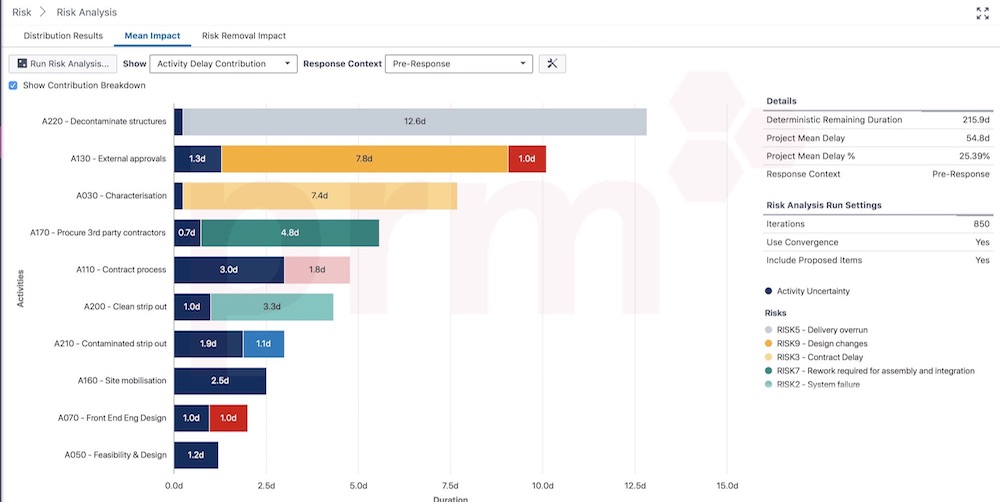Click the Activity Uncertainty legend dot
The height and width of the screenshot is (502, 1000).
click(x=768, y=291)
